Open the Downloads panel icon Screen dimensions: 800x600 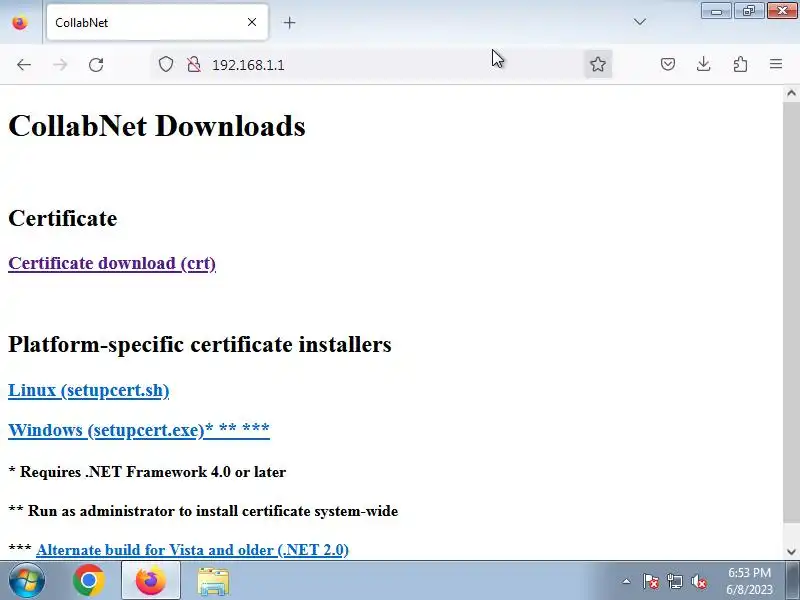(704, 64)
